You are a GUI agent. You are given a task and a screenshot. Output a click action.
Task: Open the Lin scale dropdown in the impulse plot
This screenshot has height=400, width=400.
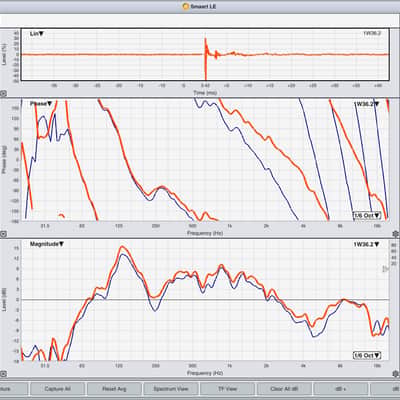(x=37, y=34)
